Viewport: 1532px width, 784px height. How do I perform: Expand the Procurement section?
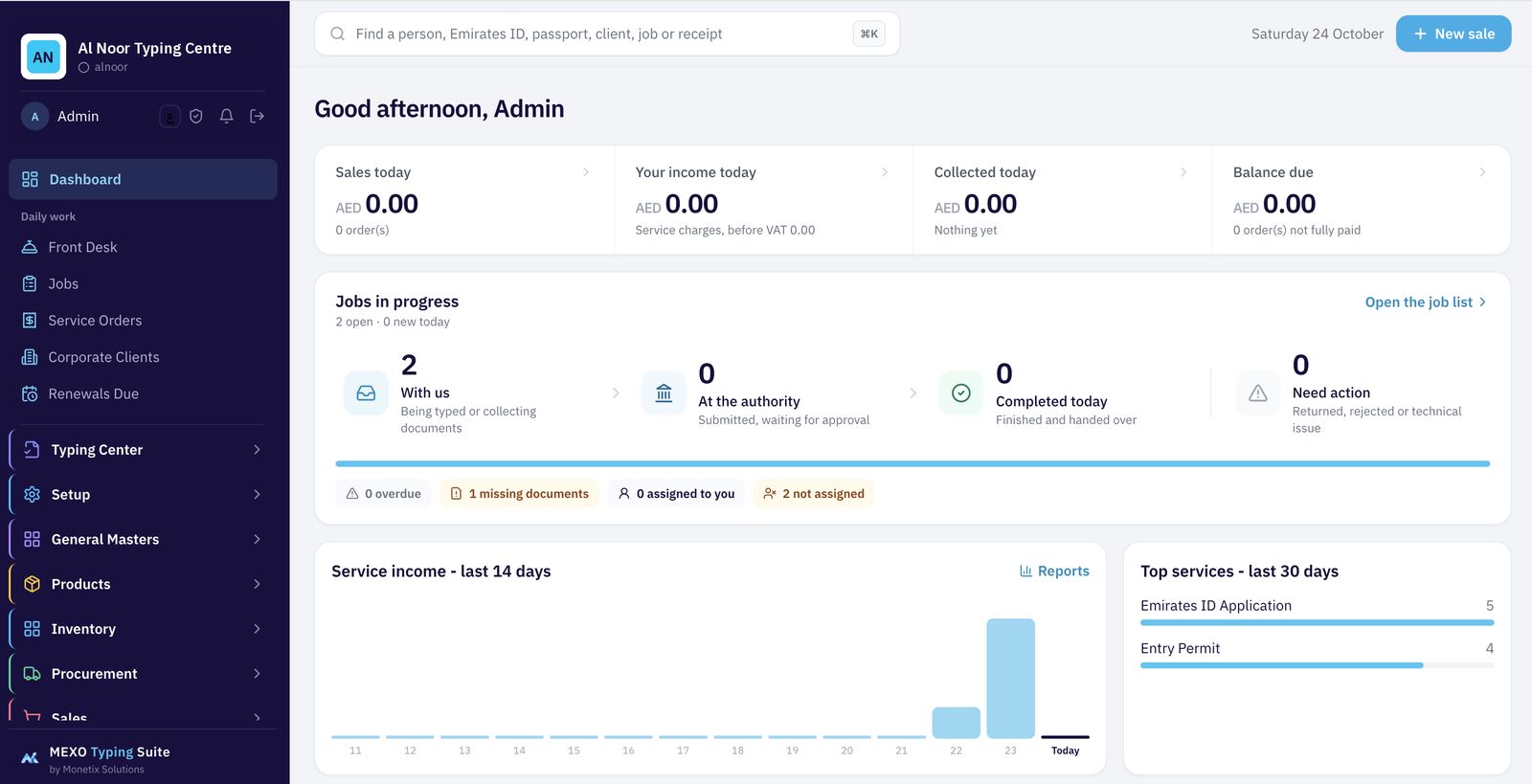(143, 674)
